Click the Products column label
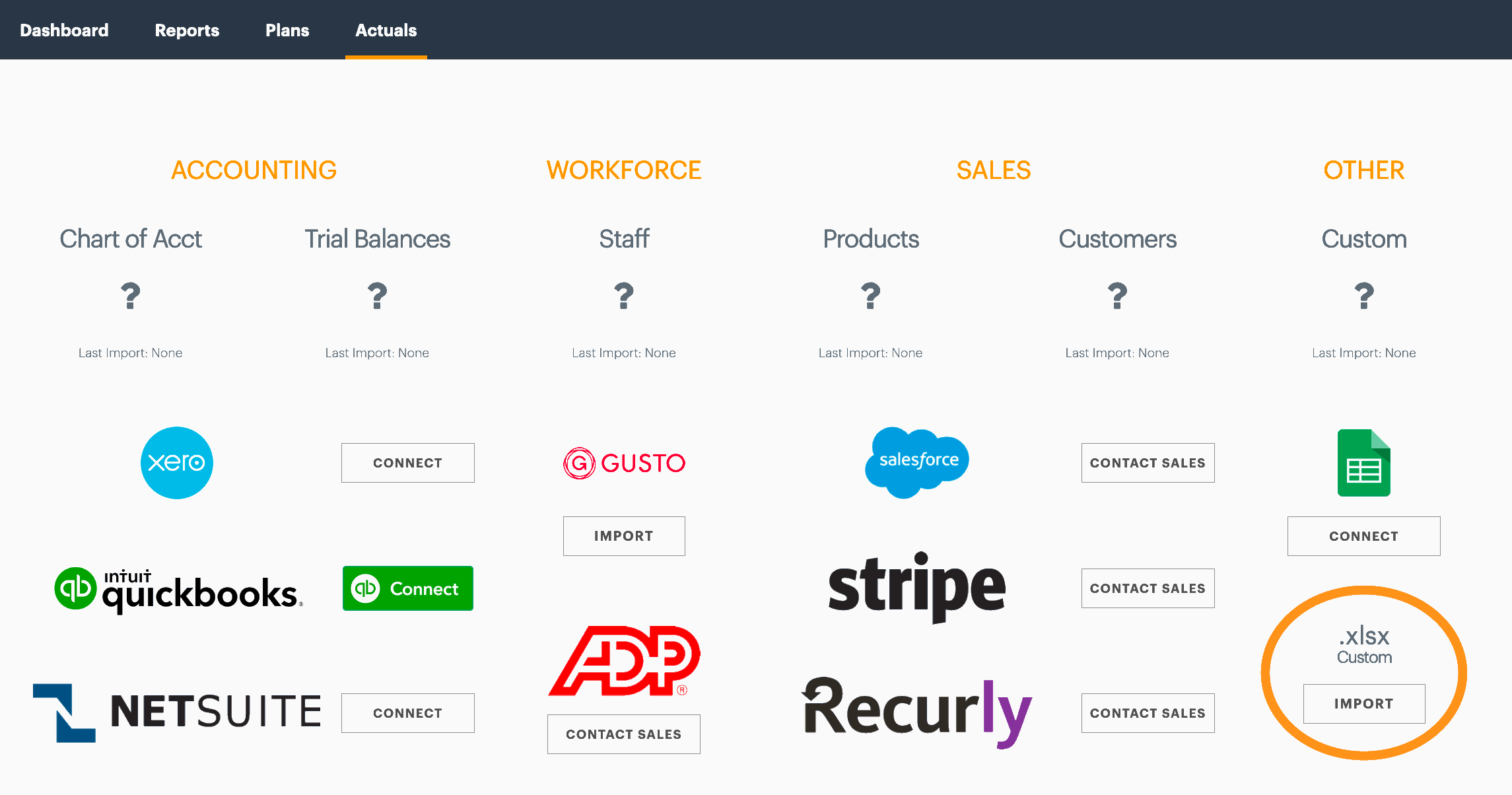The image size is (1512, 795). coord(871,239)
